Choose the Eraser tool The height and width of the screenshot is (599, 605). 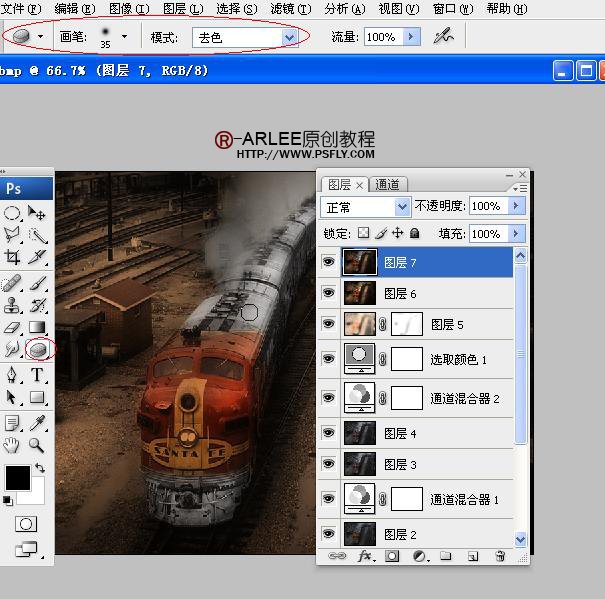pos(12,328)
